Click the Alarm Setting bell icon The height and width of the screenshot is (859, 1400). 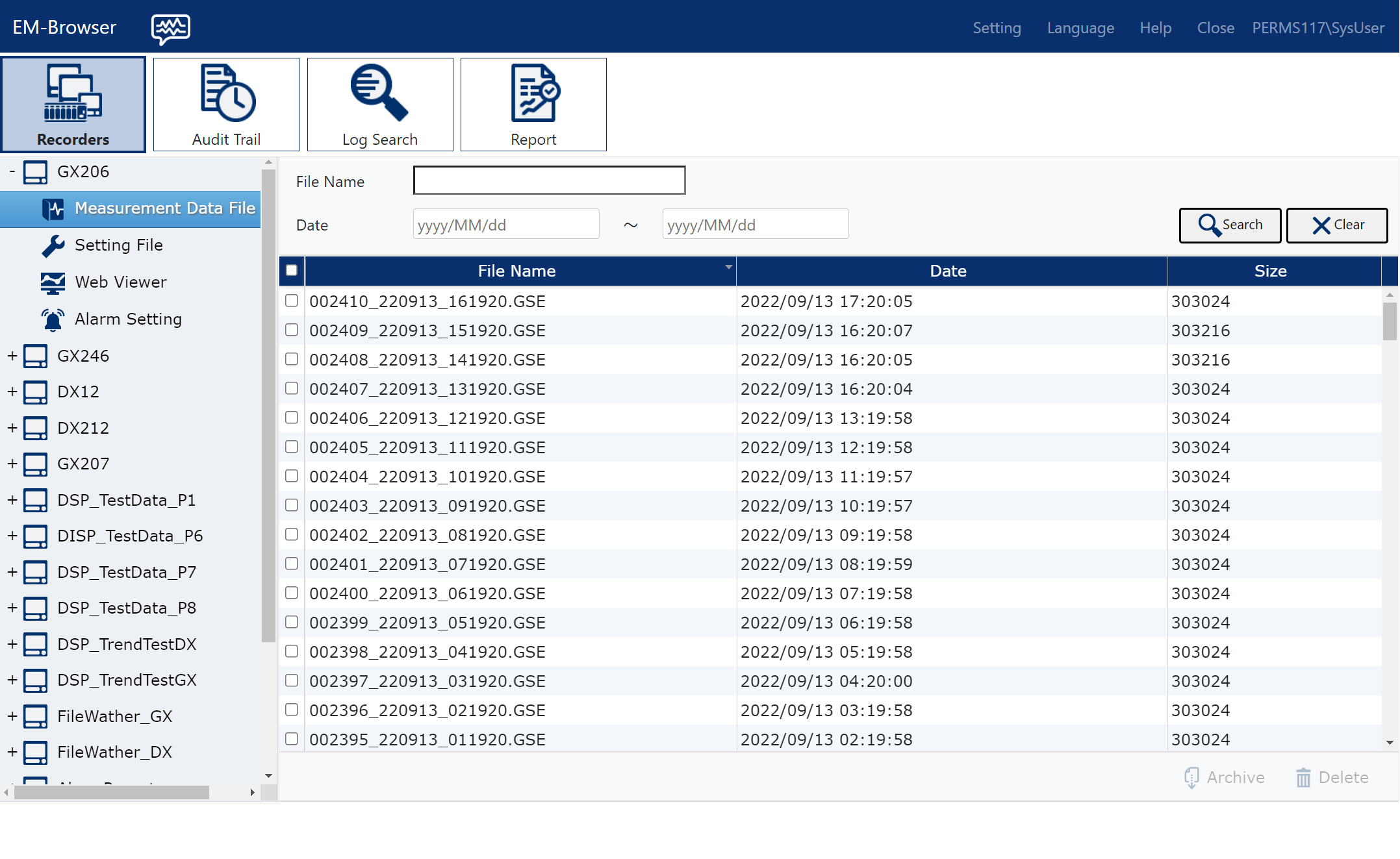point(53,319)
